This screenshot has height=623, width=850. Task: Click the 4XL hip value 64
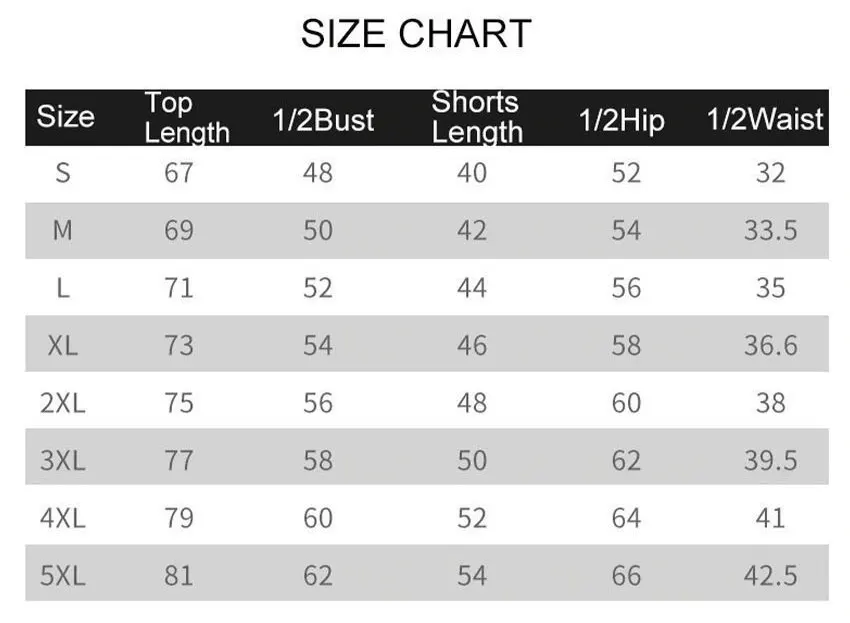pos(626,518)
